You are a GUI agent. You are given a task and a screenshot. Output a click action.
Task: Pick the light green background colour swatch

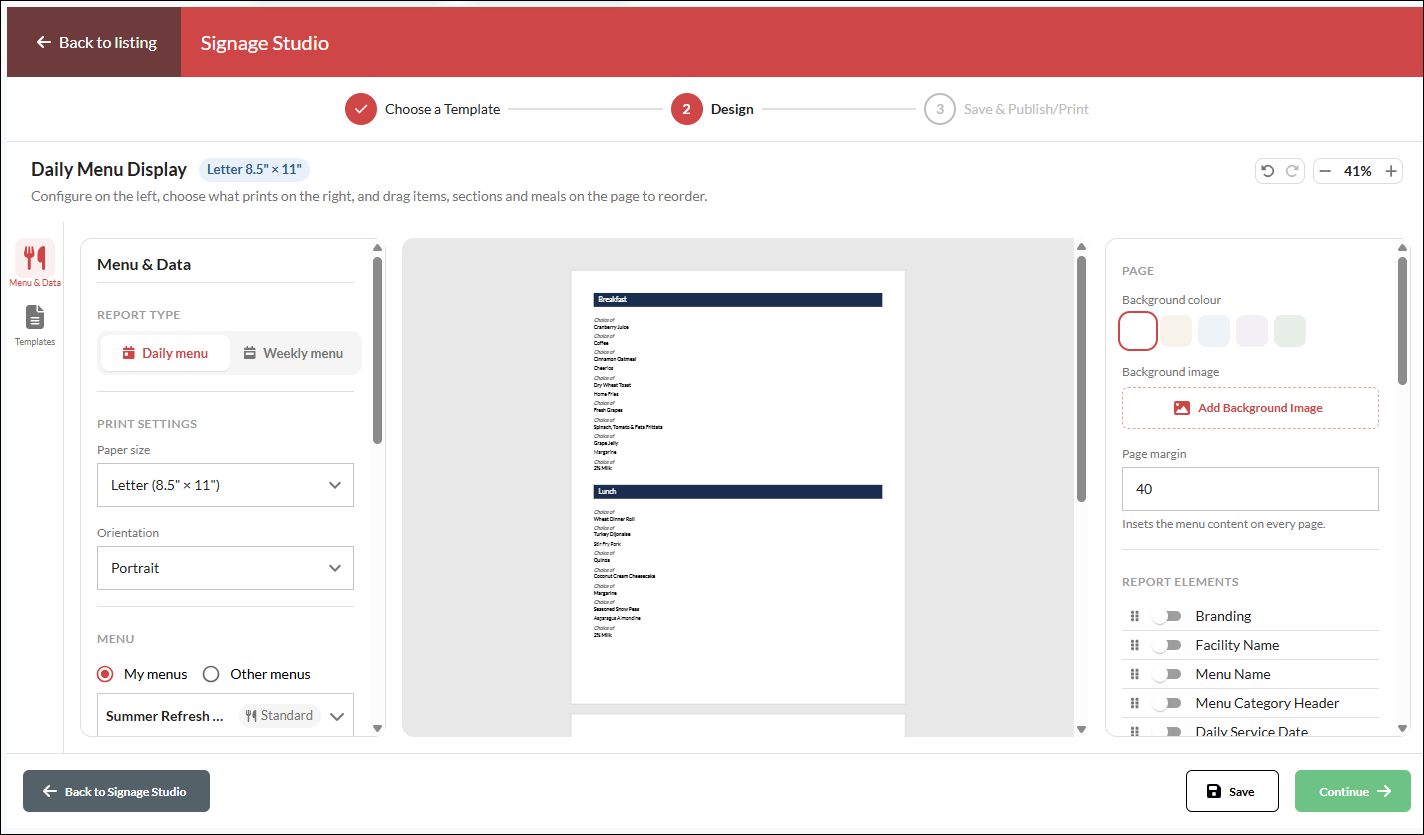1290,331
